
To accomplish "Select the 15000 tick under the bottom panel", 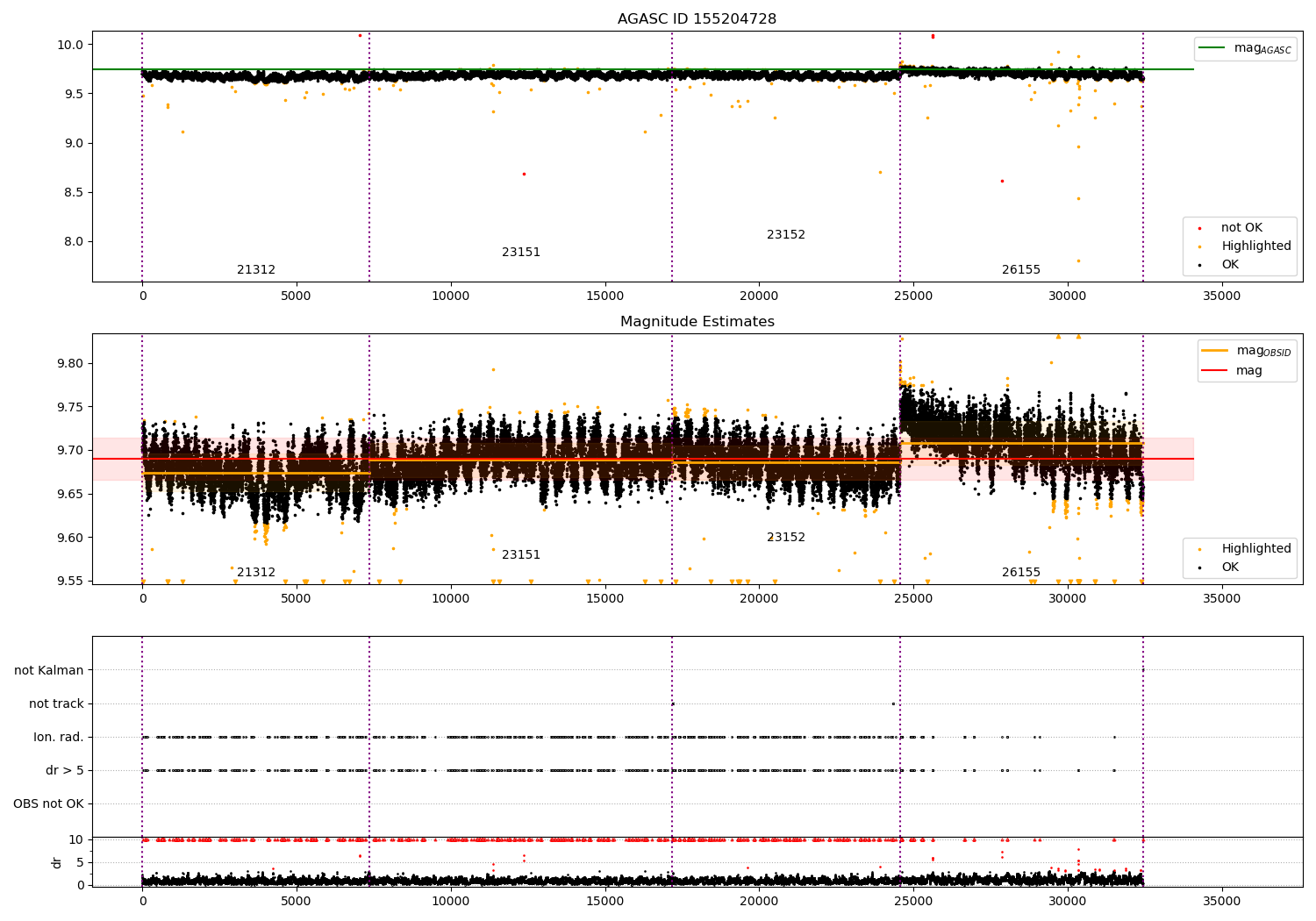I will point(604,902).
